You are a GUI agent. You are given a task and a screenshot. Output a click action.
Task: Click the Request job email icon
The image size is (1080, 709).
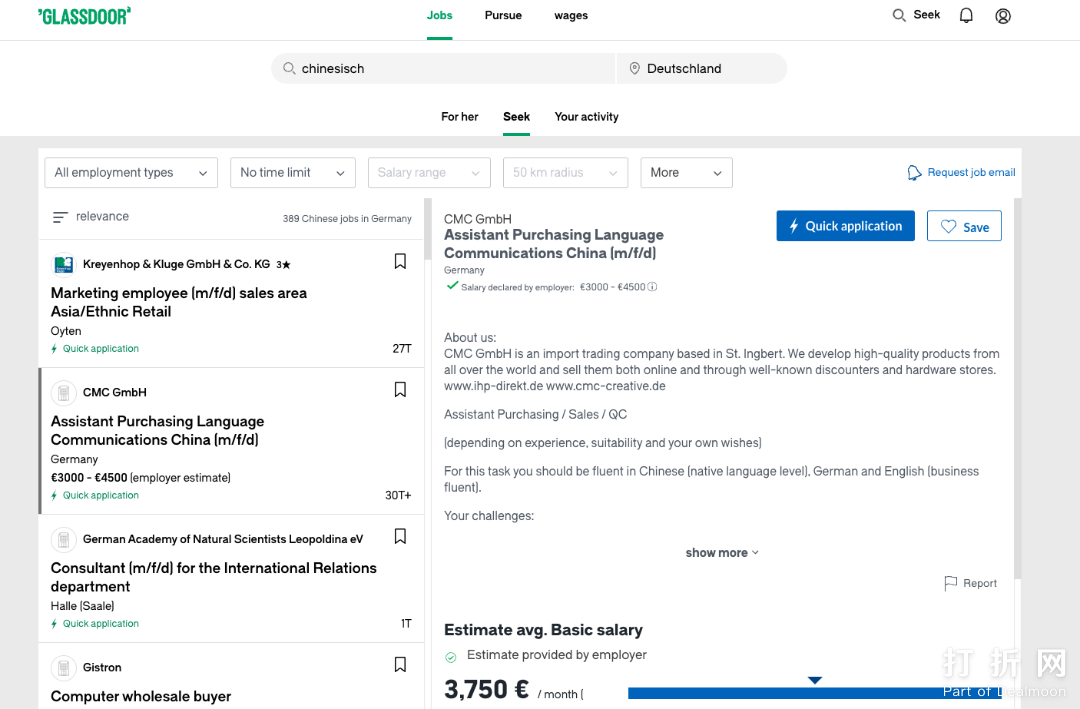coord(914,173)
